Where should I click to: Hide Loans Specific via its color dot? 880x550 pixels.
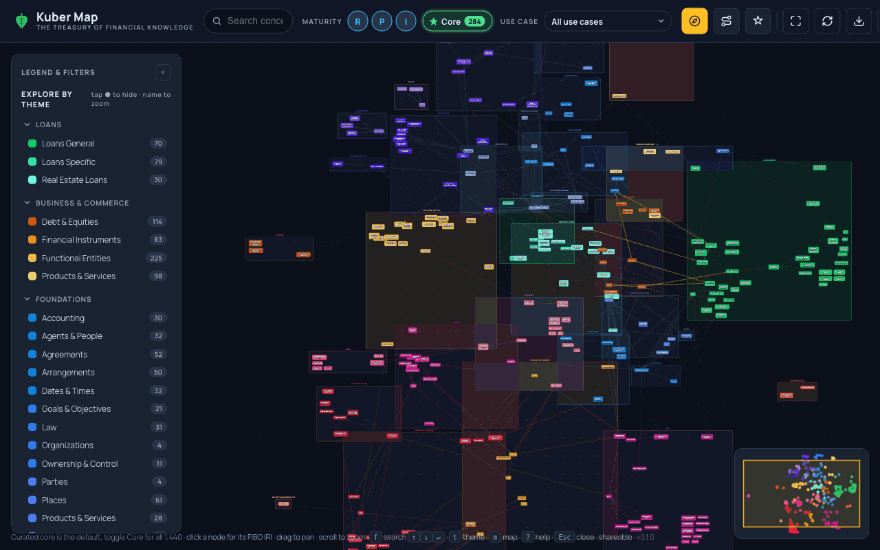pos(32,162)
